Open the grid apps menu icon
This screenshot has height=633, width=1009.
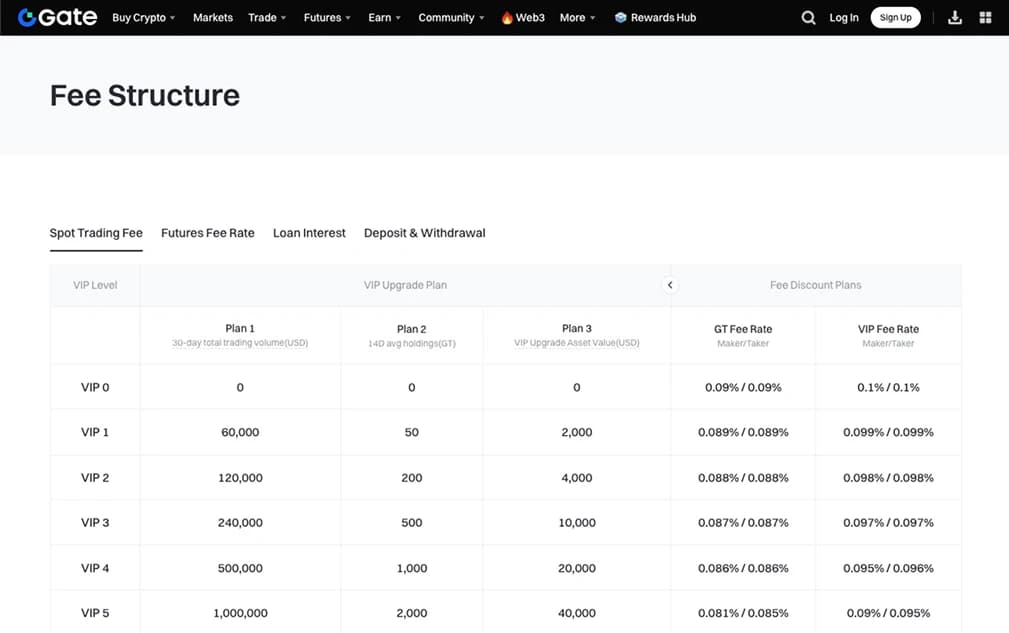click(985, 17)
